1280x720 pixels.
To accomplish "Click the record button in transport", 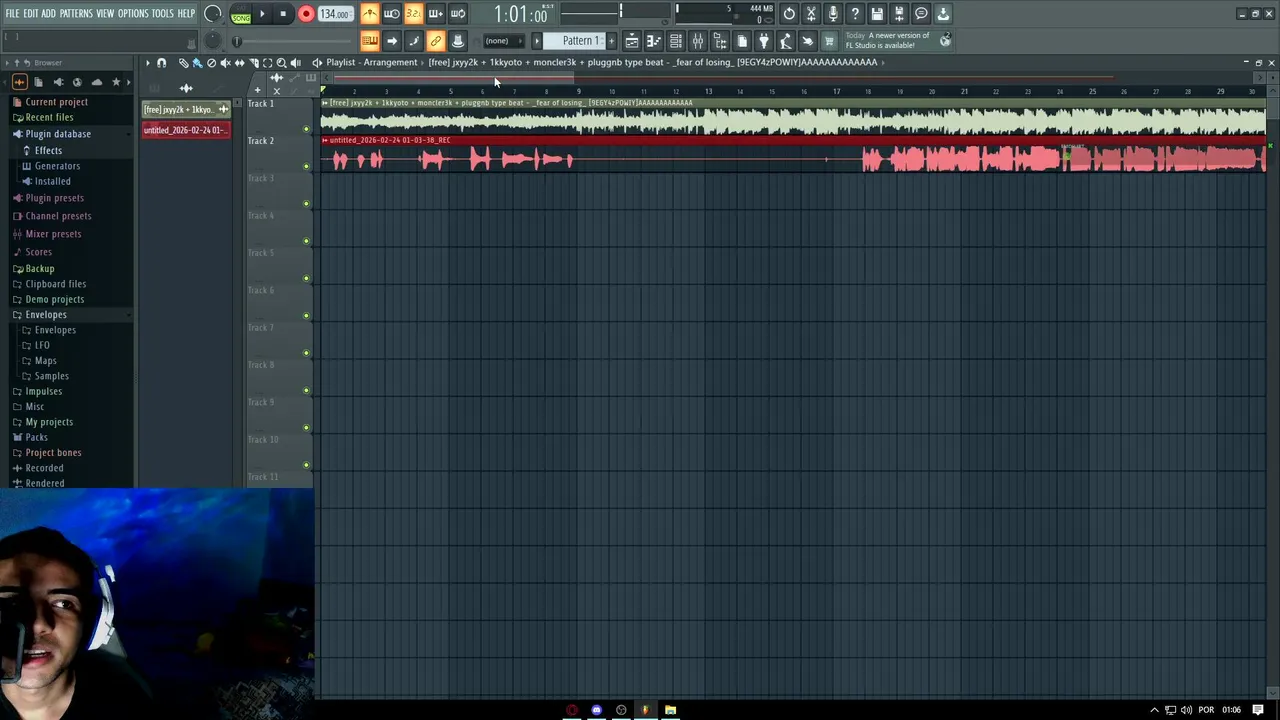I will tap(306, 14).
